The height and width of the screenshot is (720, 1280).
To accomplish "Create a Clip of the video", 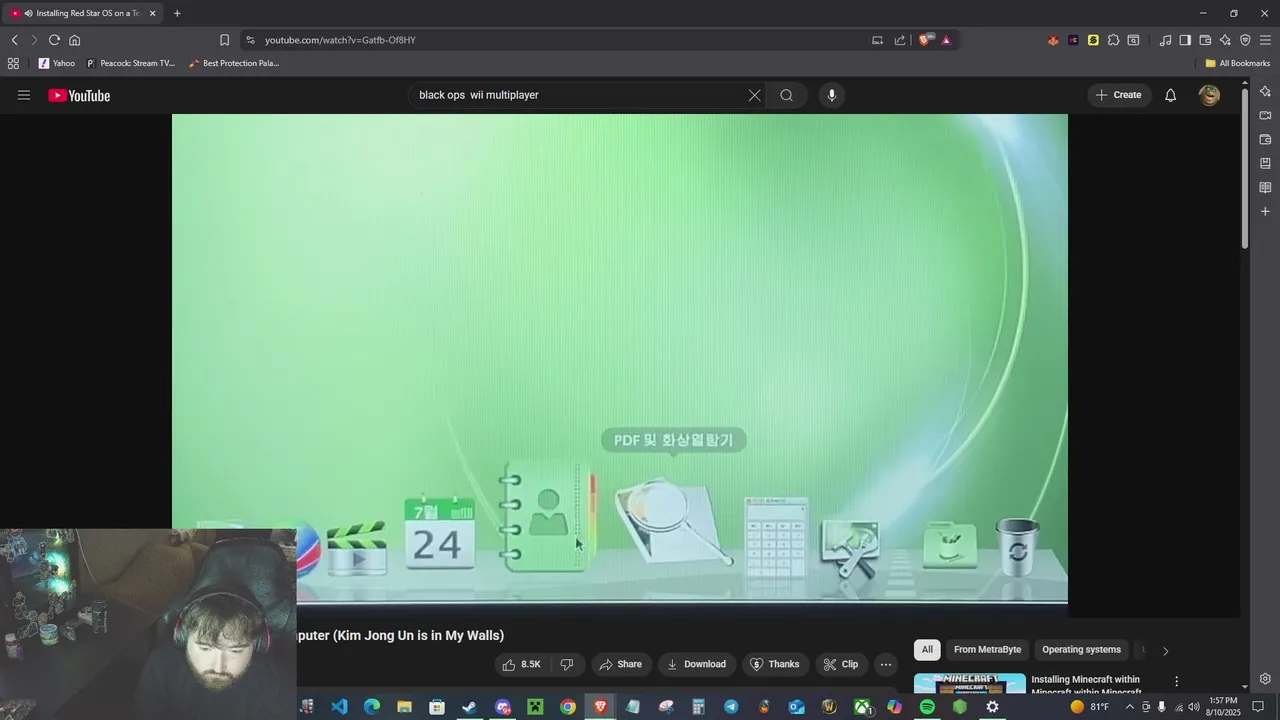I will tap(841, 664).
